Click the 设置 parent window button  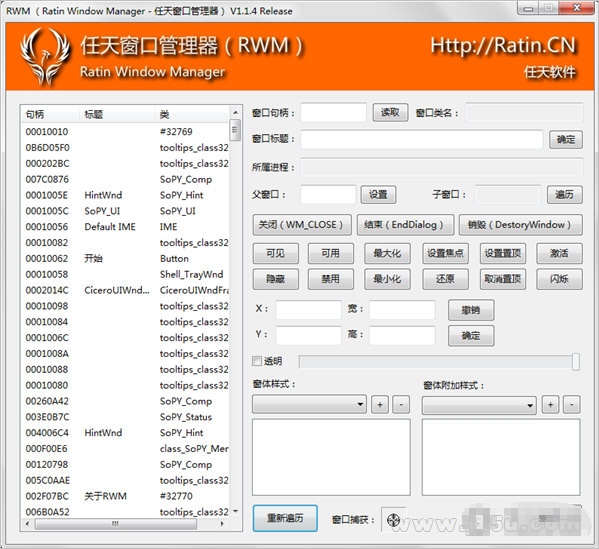378,194
